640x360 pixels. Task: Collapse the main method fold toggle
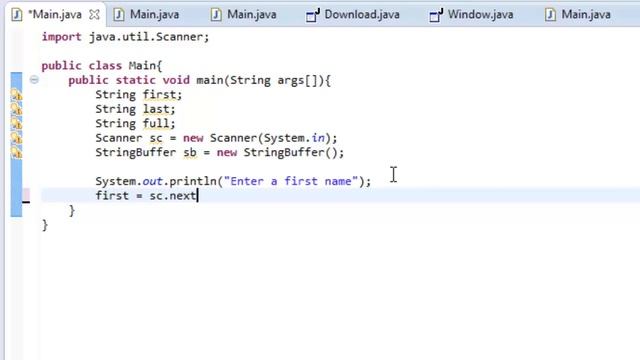click(34, 80)
